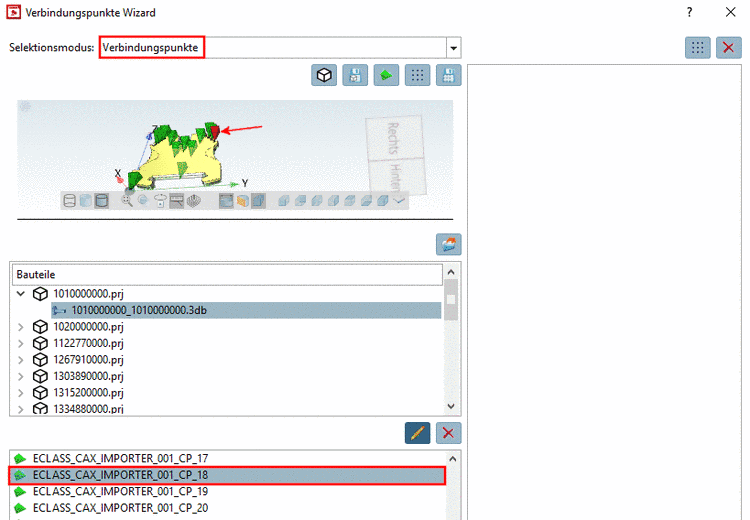Click the Bauteile column header
This screenshot has width=750, height=520.
(x=227, y=274)
